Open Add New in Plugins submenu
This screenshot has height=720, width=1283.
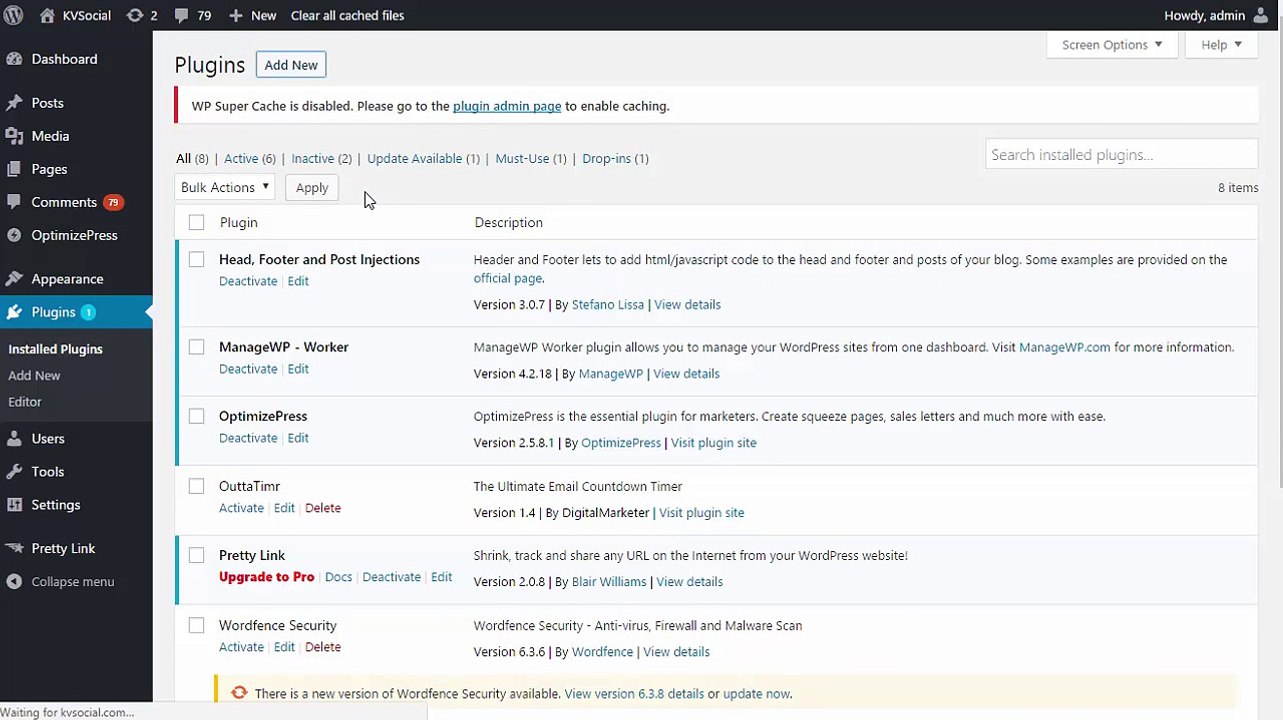tap(34, 375)
